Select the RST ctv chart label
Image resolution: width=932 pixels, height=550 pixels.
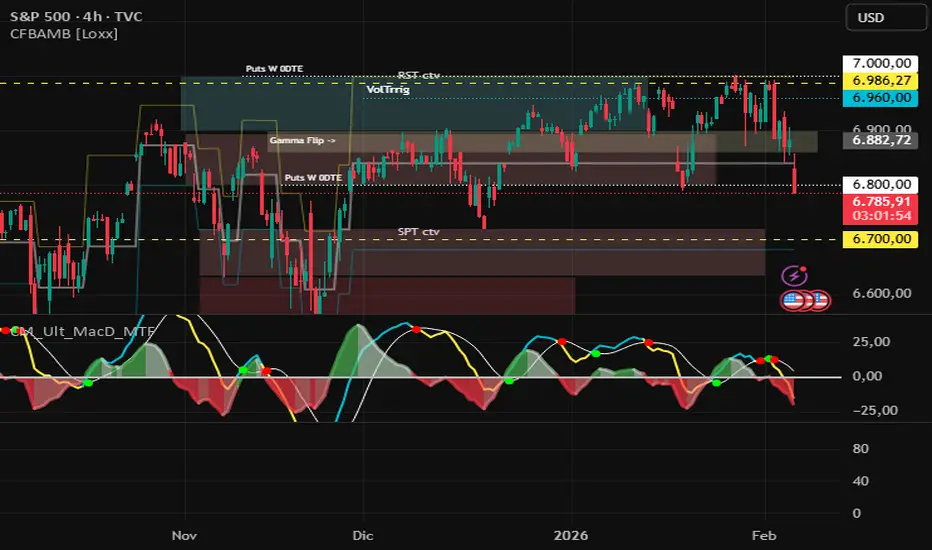pos(418,76)
